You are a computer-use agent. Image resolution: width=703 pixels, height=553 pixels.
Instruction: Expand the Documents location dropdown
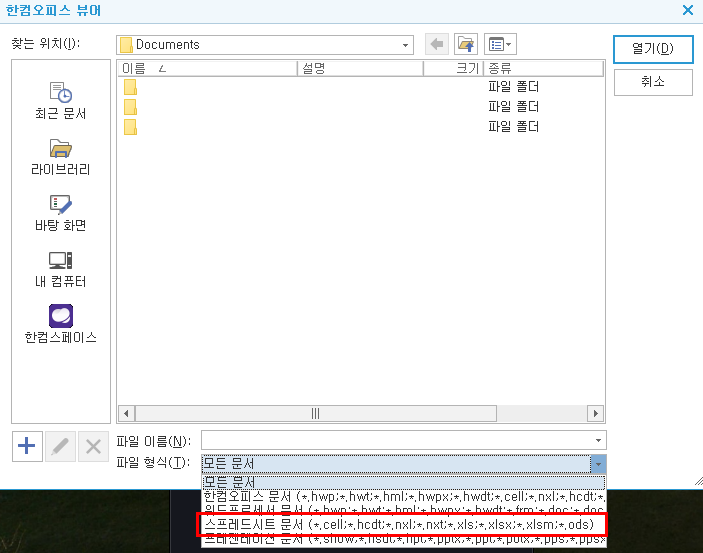405,45
